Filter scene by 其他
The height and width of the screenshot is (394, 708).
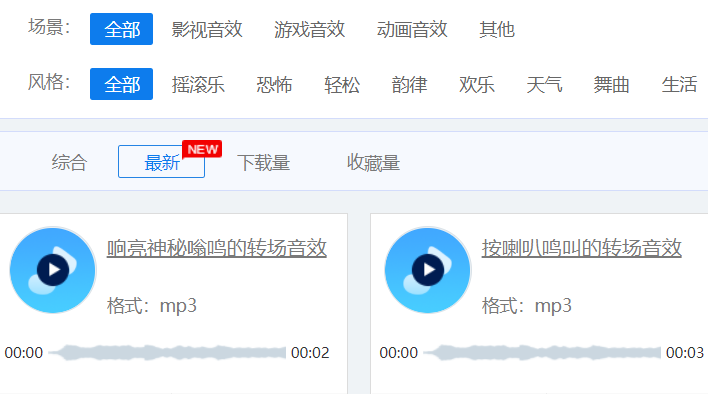click(x=497, y=30)
